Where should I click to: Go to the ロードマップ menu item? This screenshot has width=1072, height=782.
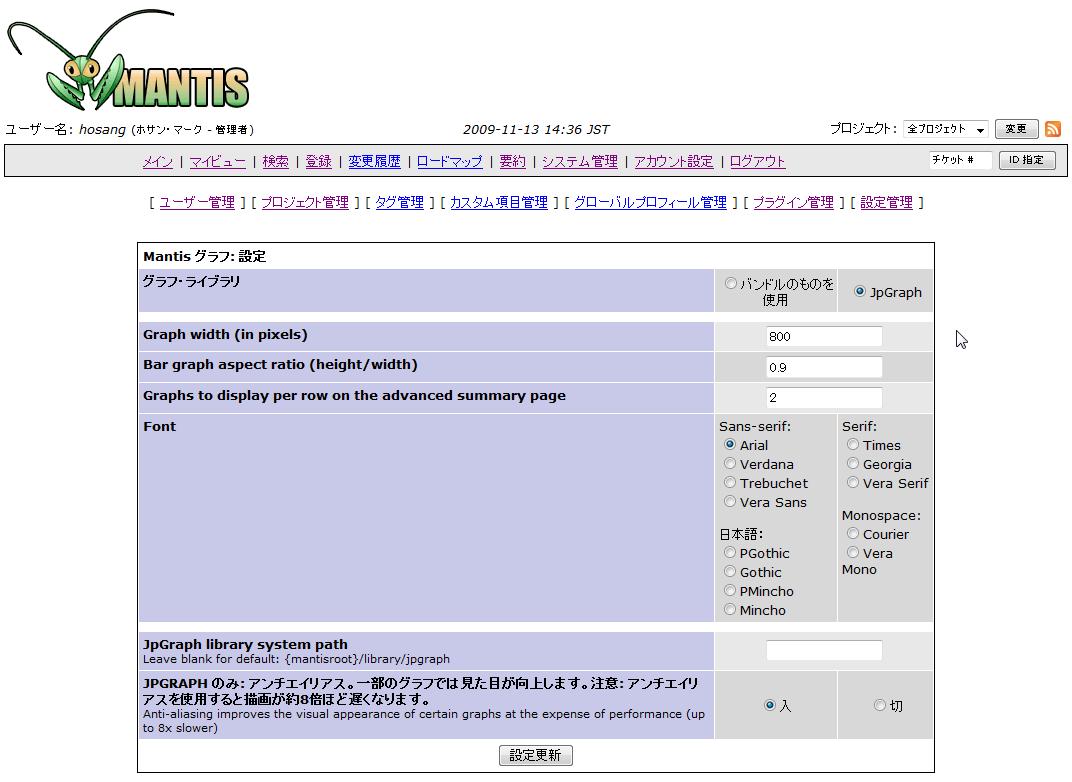(449, 161)
